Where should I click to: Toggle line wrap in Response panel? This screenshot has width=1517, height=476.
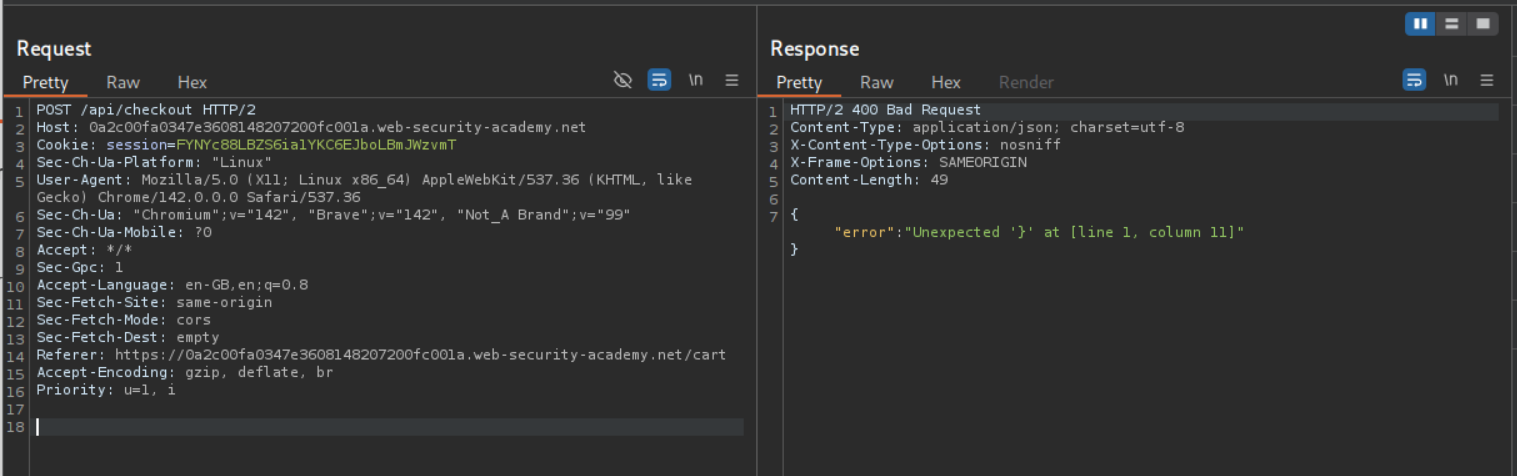pos(1414,81)
